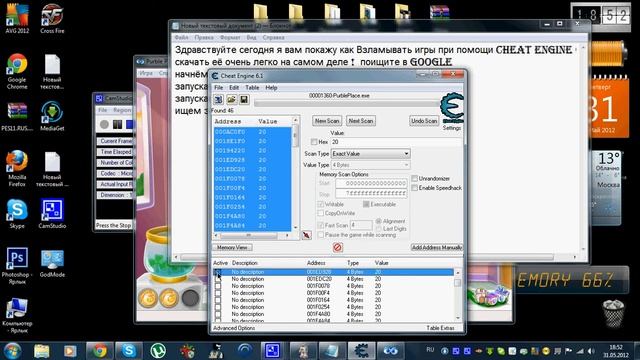Open the File menu in Cheat Engine
The width and height of the screenshot is (640, 360).
click(x=219, y=87)
